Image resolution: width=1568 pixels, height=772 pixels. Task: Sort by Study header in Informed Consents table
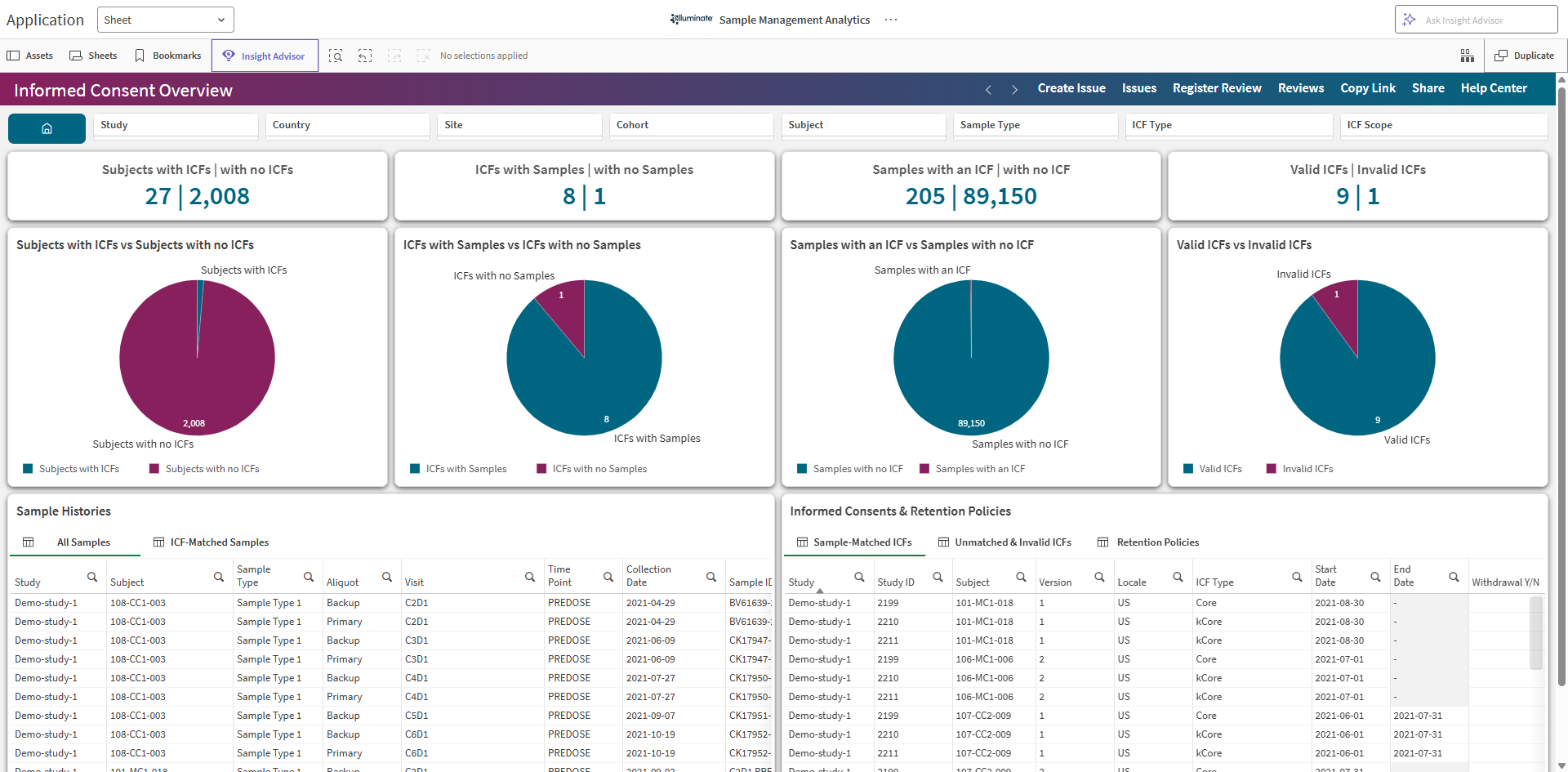801,582
